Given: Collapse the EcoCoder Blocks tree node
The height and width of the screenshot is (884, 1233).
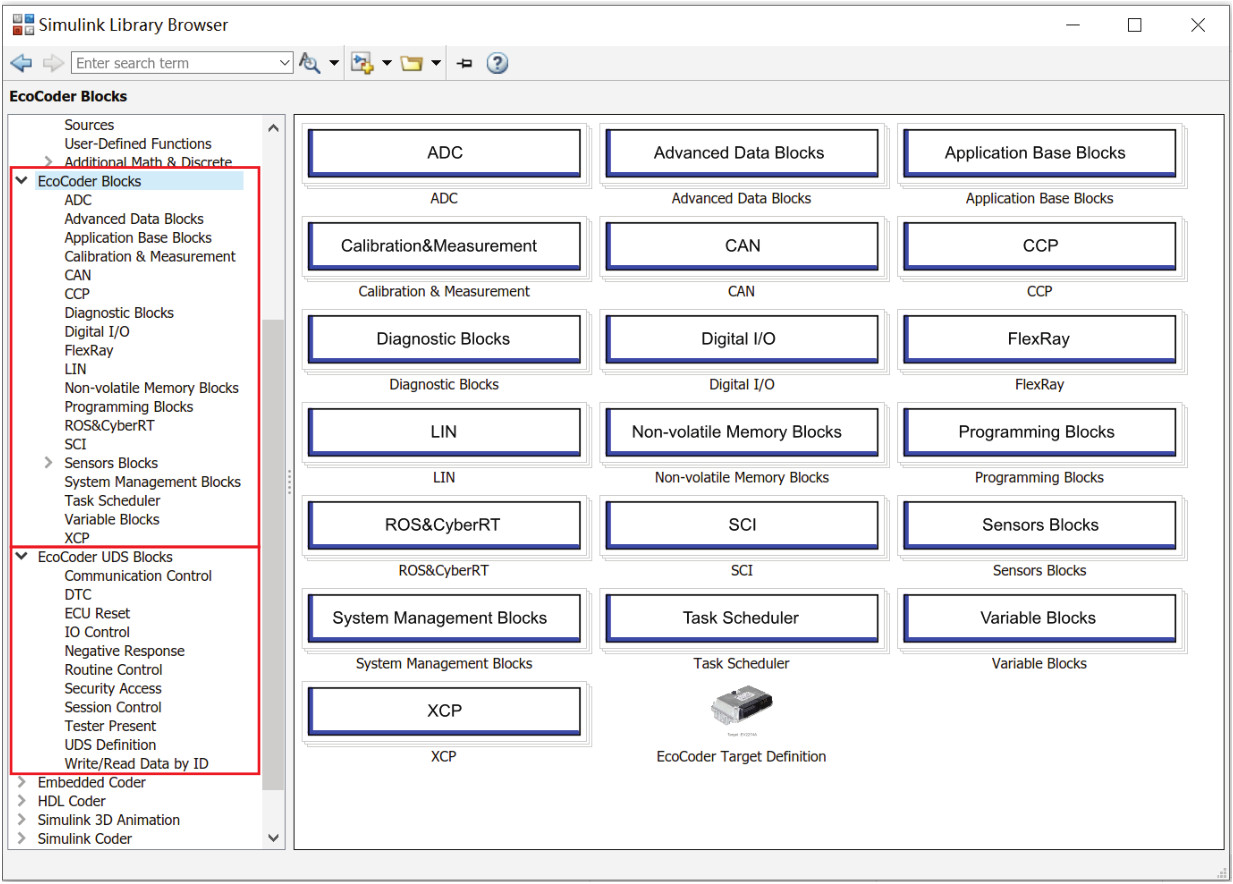Looking at the screenshot, I should pos(21,181).
